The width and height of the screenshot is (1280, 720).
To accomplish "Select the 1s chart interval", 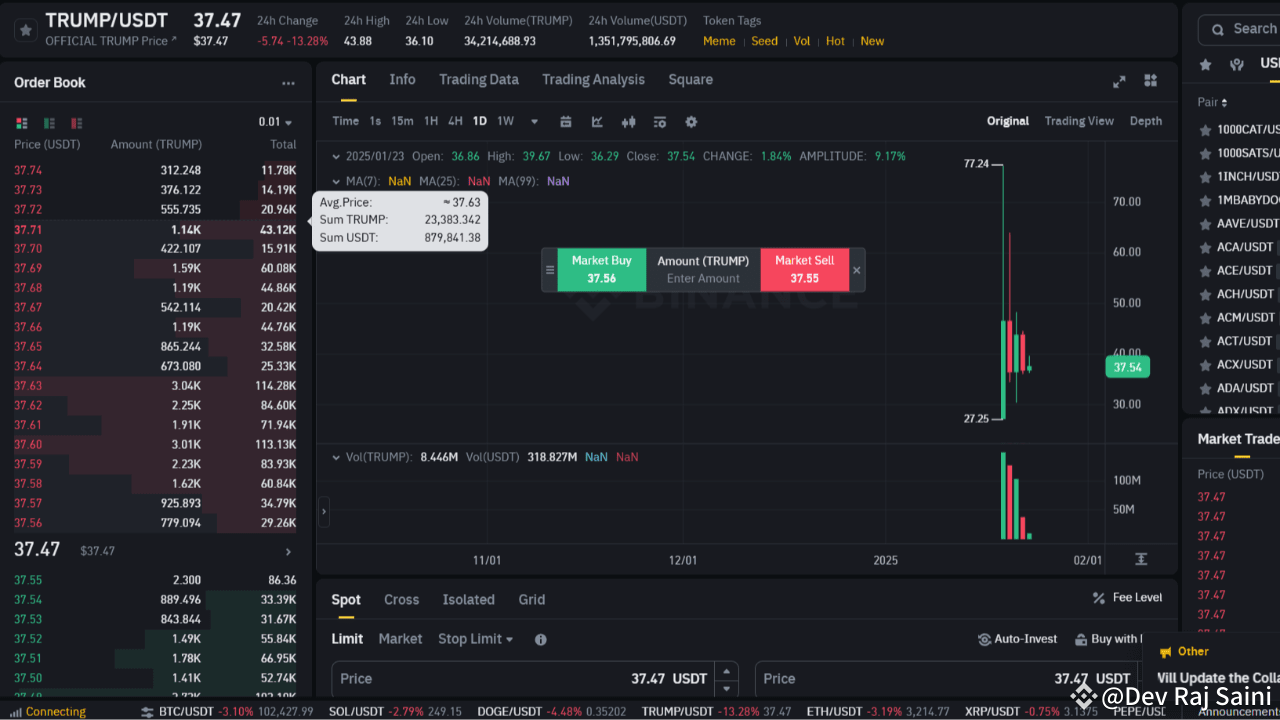I will click(x=375, y=121).
